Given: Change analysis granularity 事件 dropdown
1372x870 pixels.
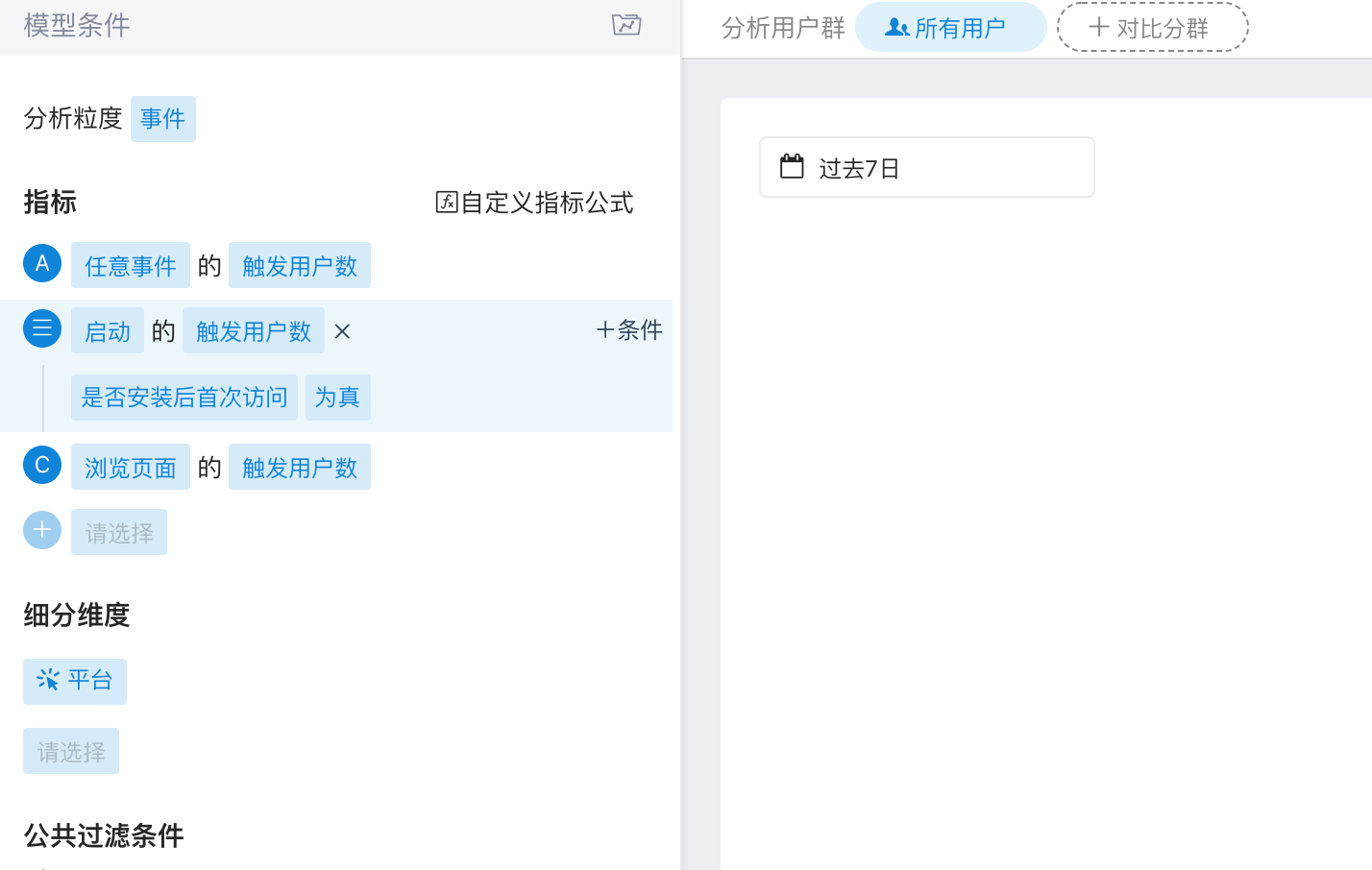Looking at the screenshot, I should pos(162,119).
